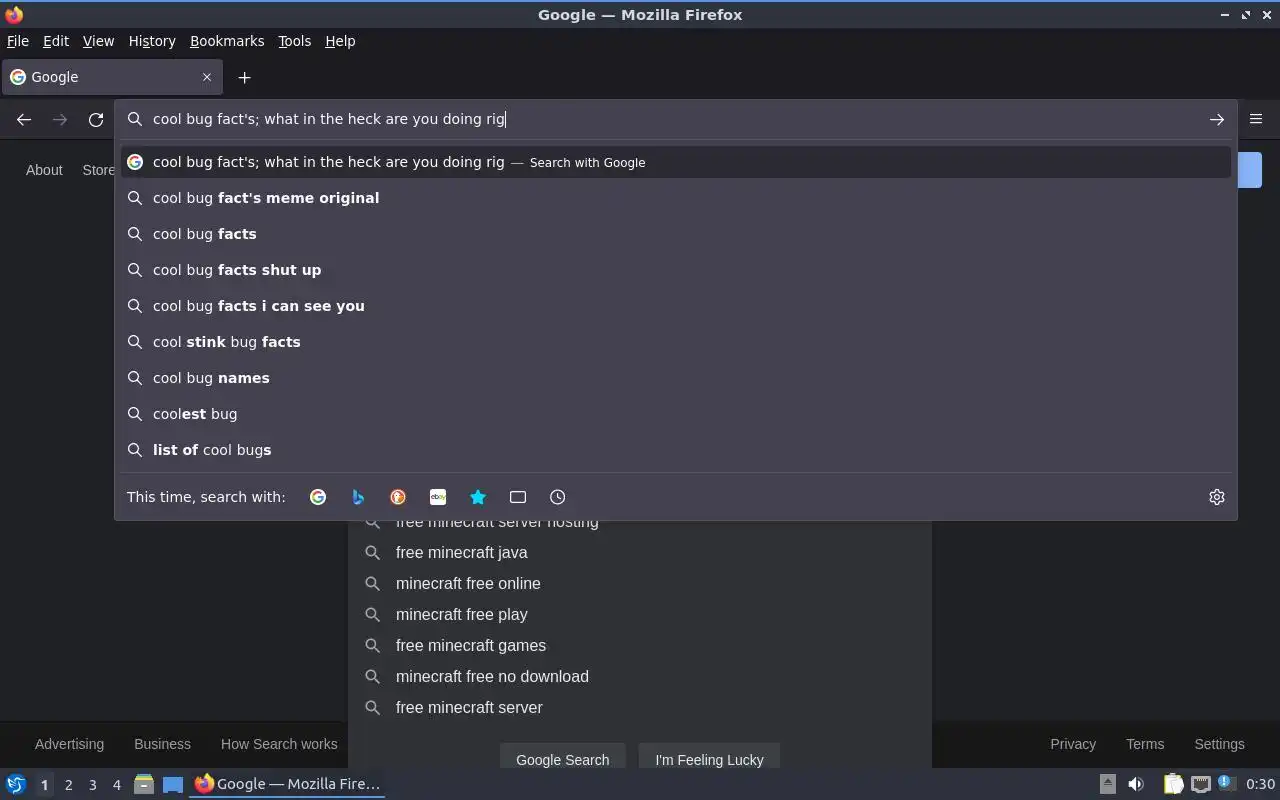Choose the 'Search with Google' top suggestion
1280x800 pixels.
tap(676, 162)
